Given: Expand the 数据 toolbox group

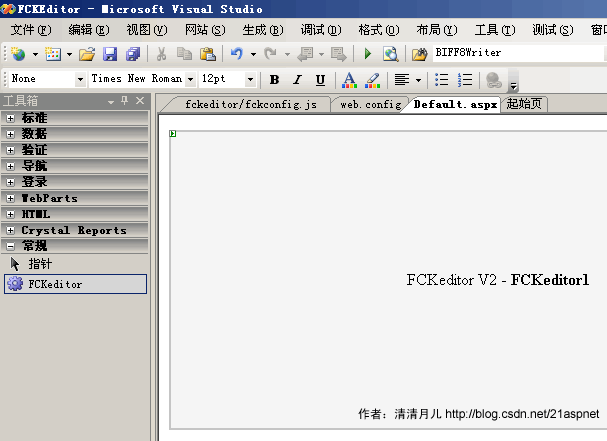Looking at the screenshot, I should pos(10,134).
